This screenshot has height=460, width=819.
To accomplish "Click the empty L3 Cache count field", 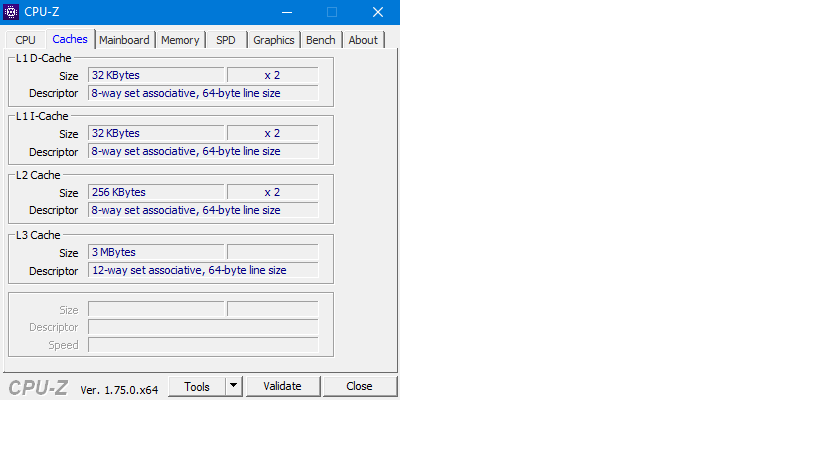I will click(273, 252).
